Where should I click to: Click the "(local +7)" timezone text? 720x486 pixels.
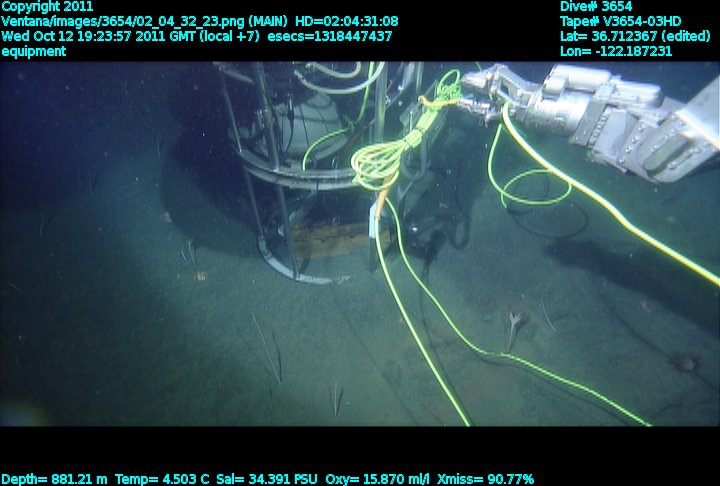click(x=230, y=36)
